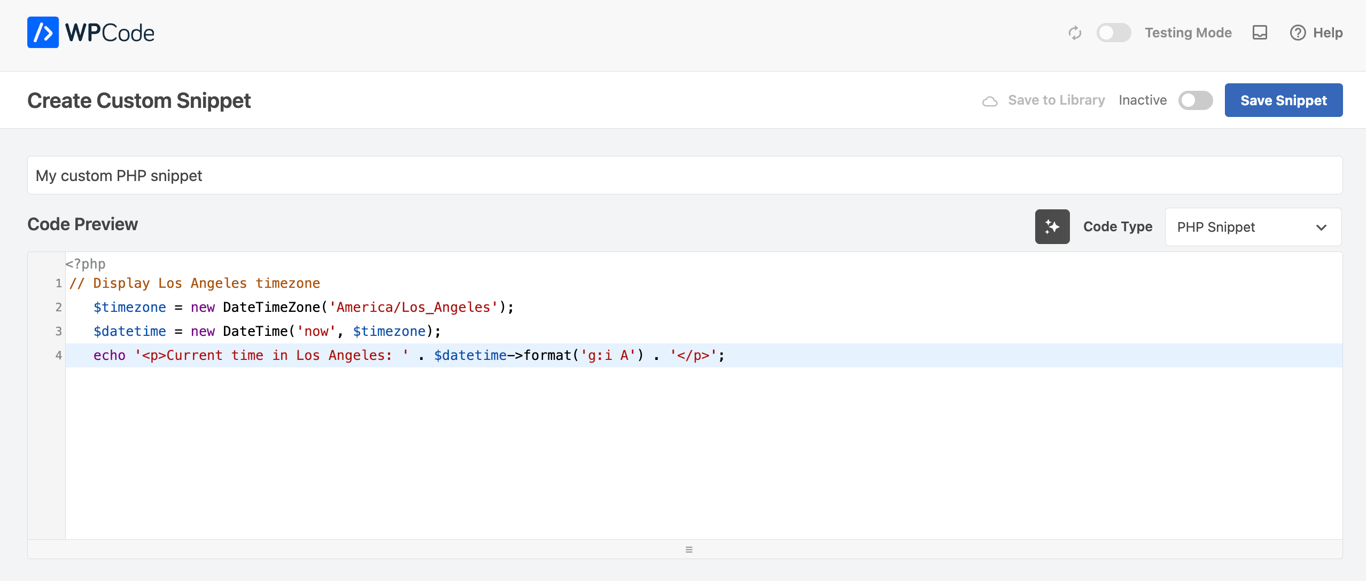Click the WPCode wordmark text

pos(110,33)
